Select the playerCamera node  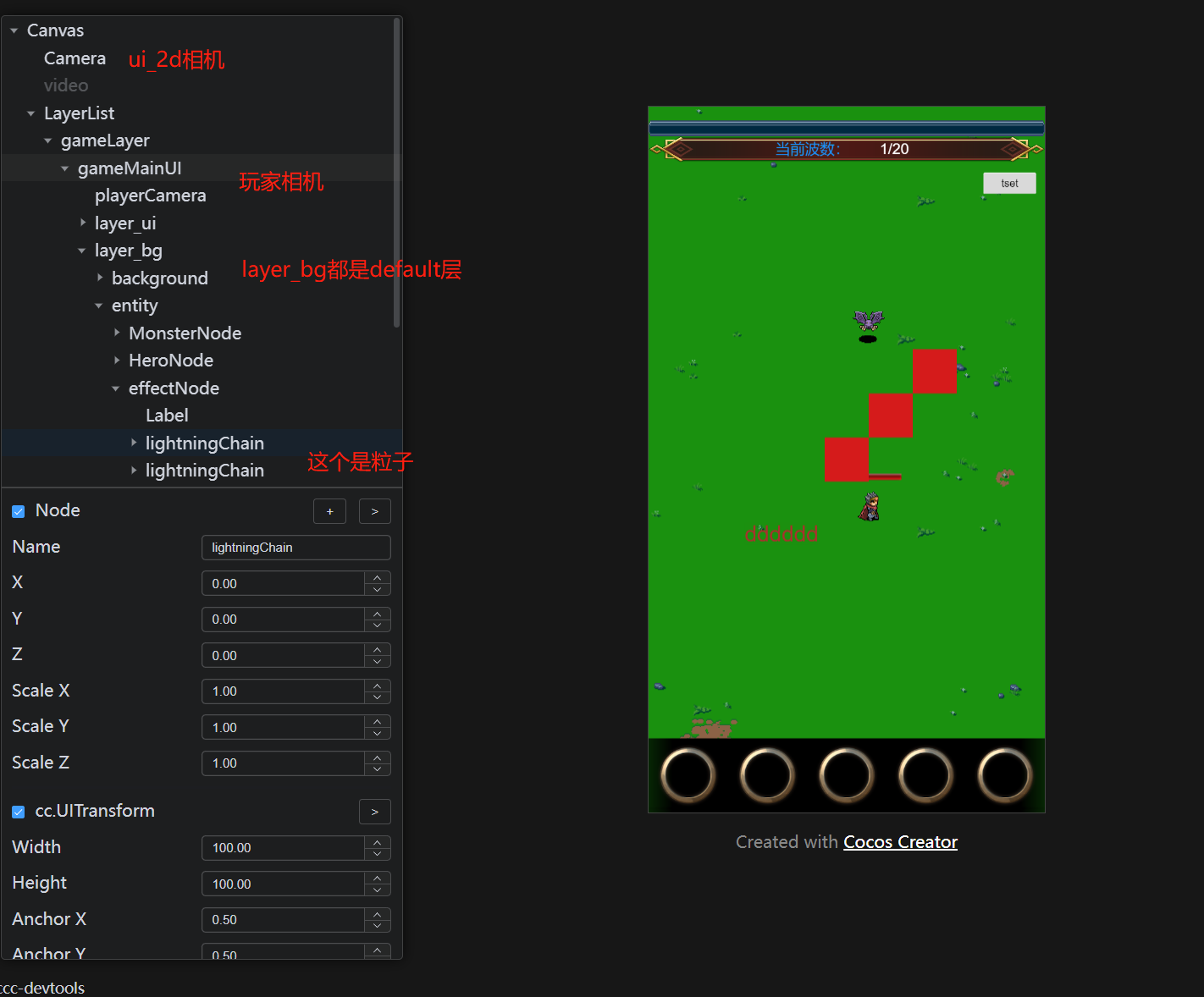(x=151, y=196)
